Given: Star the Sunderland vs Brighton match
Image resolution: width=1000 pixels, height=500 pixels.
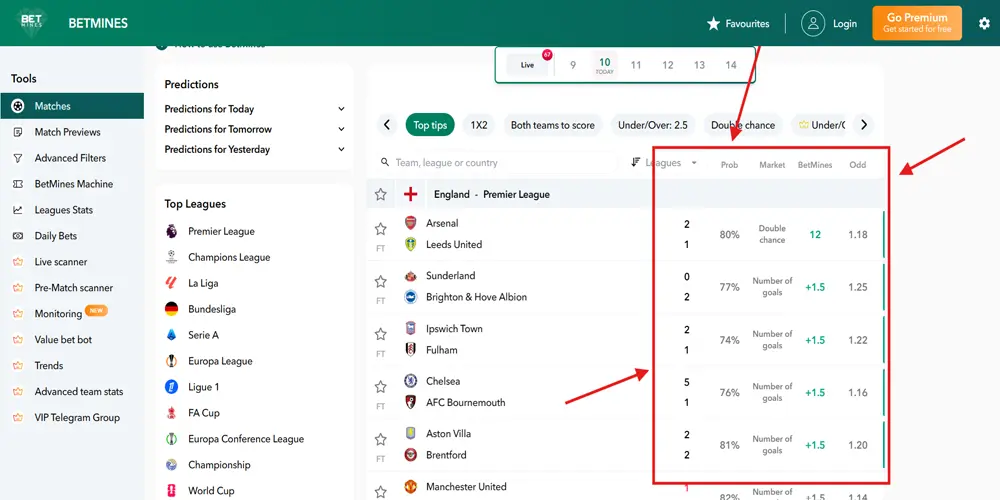Looking at the screenshot, I should click(x=381, y=281).
